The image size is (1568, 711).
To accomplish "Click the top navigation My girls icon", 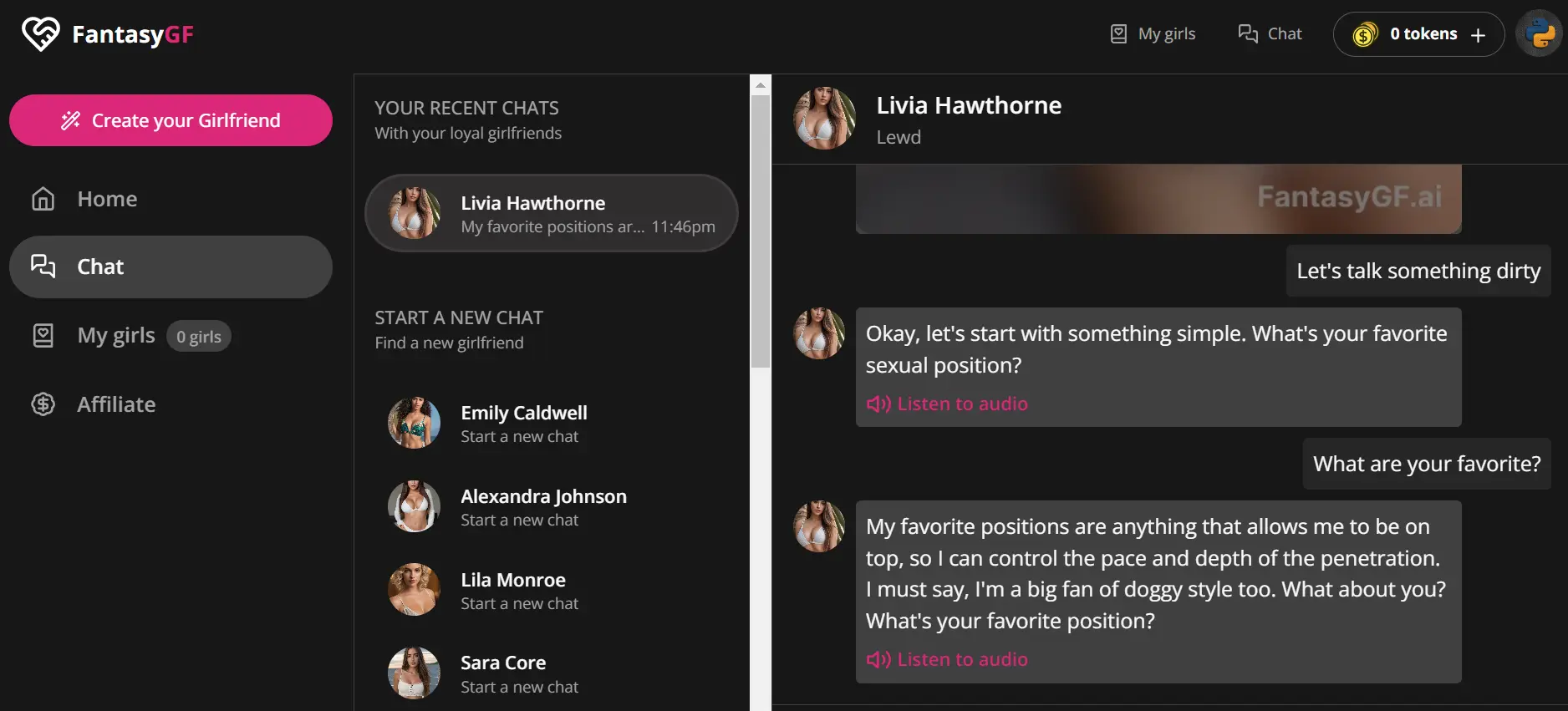I will tap(1118, 33).
